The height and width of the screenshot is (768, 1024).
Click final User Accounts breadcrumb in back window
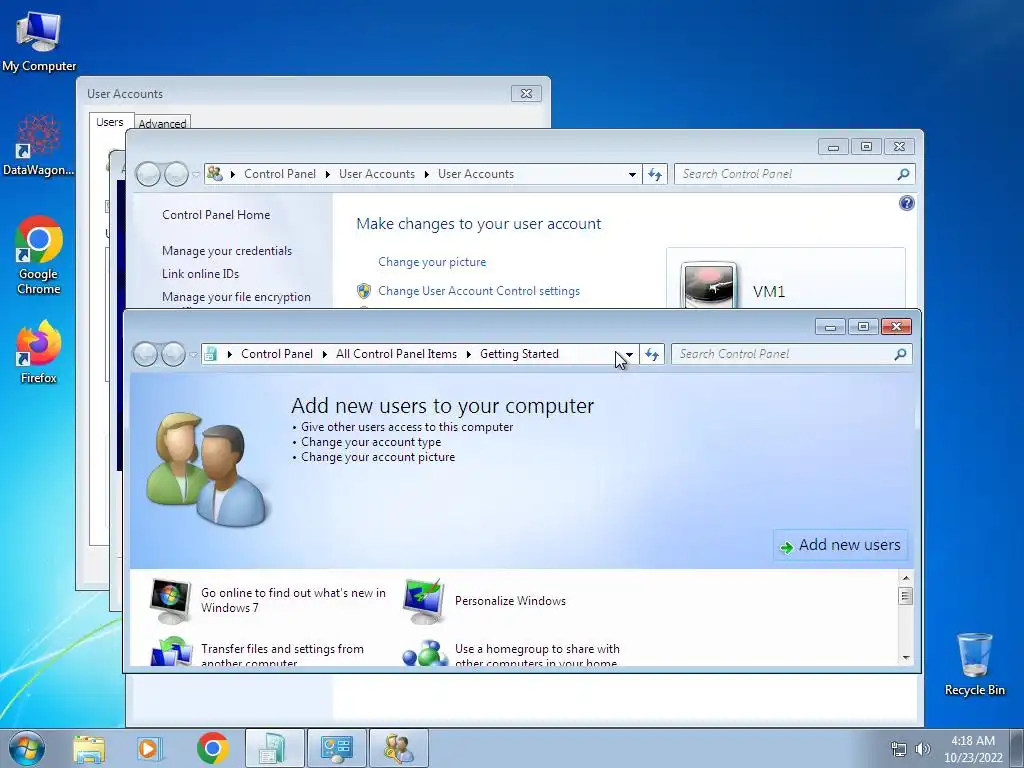[x=476, y=174]
